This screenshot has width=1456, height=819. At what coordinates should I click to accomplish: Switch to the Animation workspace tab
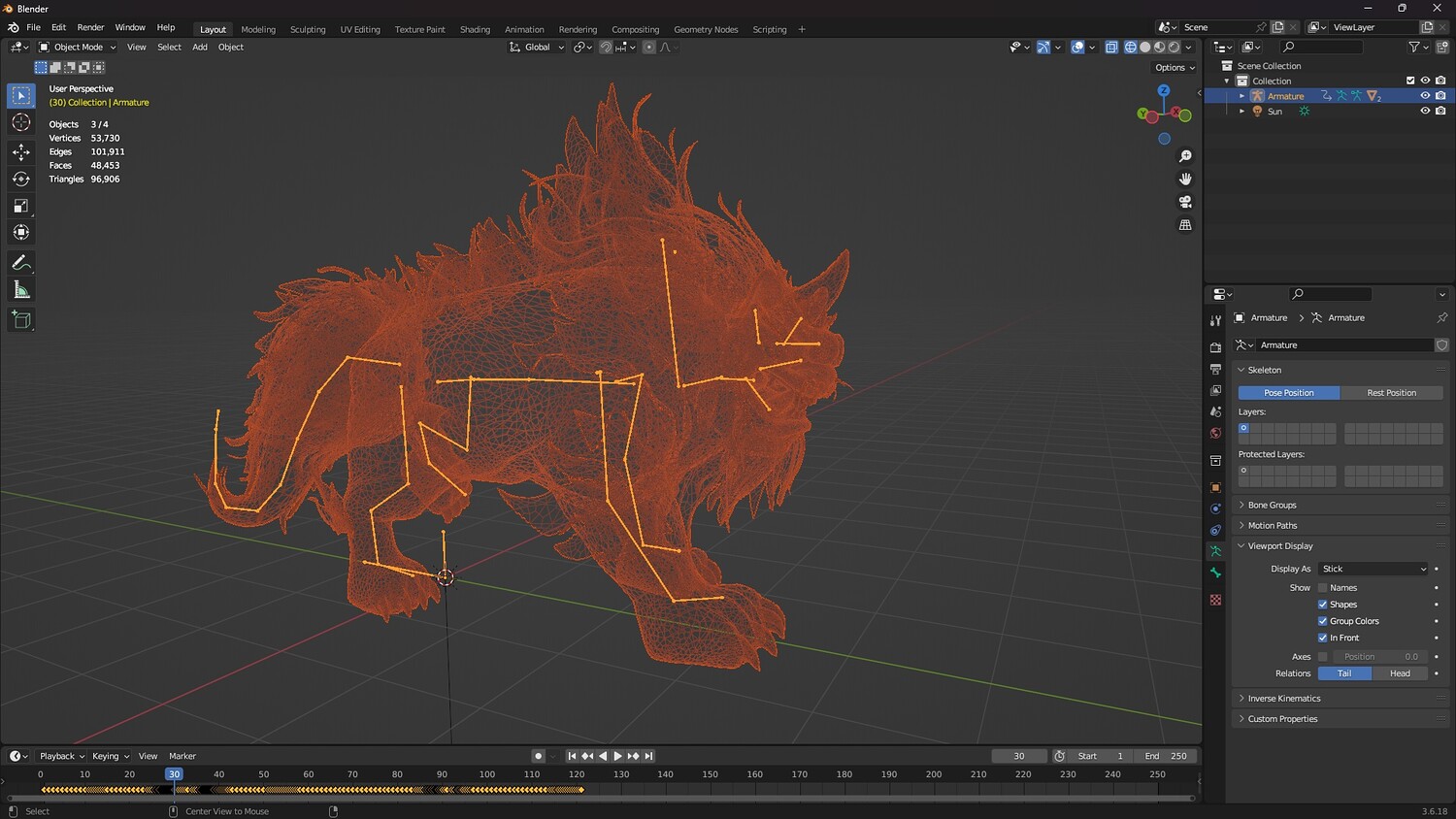(x=524, y=29)
